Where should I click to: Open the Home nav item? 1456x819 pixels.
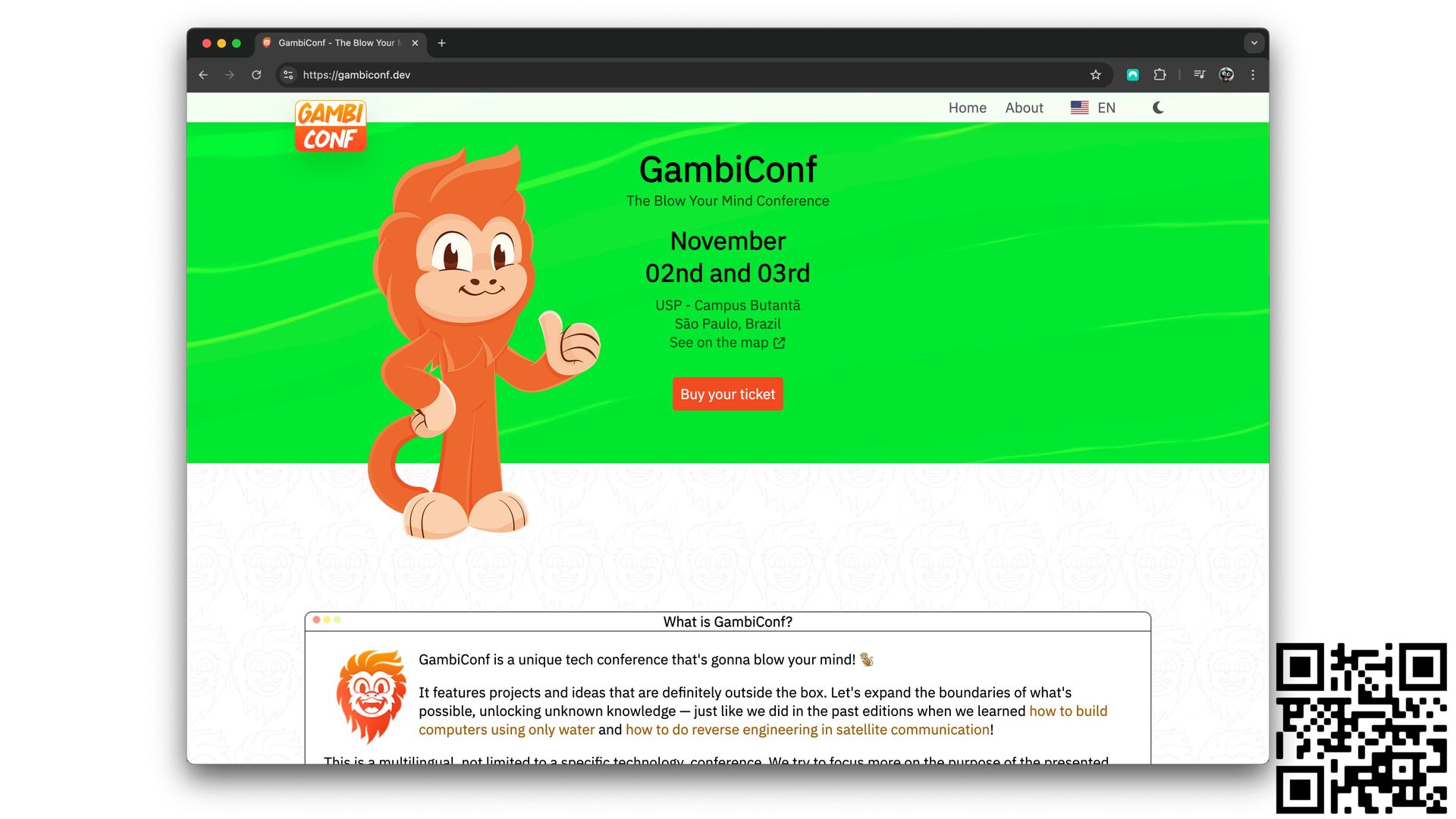pyautogui.click(x=967, y=108)
